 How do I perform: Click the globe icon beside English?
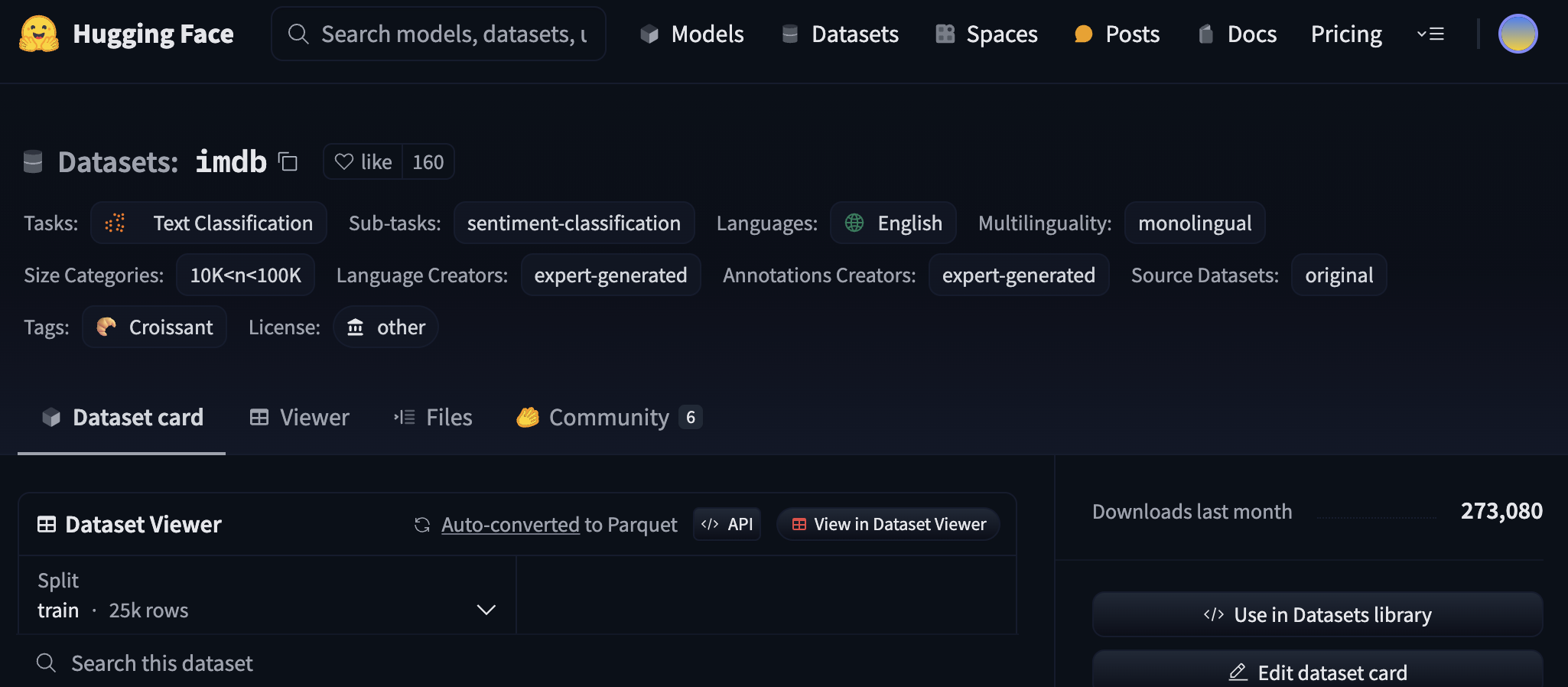click(854, 223)
